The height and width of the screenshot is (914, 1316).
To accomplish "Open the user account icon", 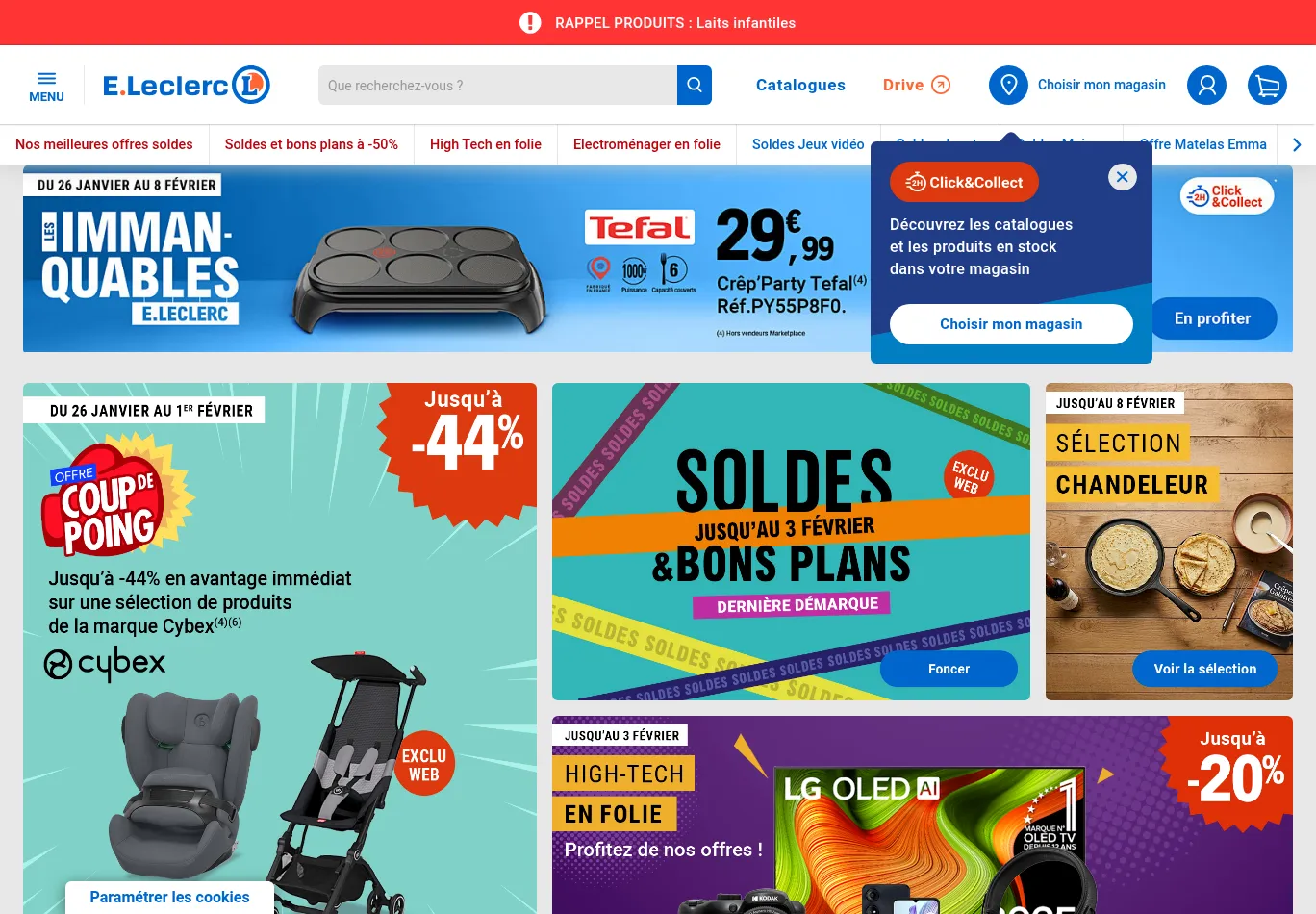I will coord(1206,86).
